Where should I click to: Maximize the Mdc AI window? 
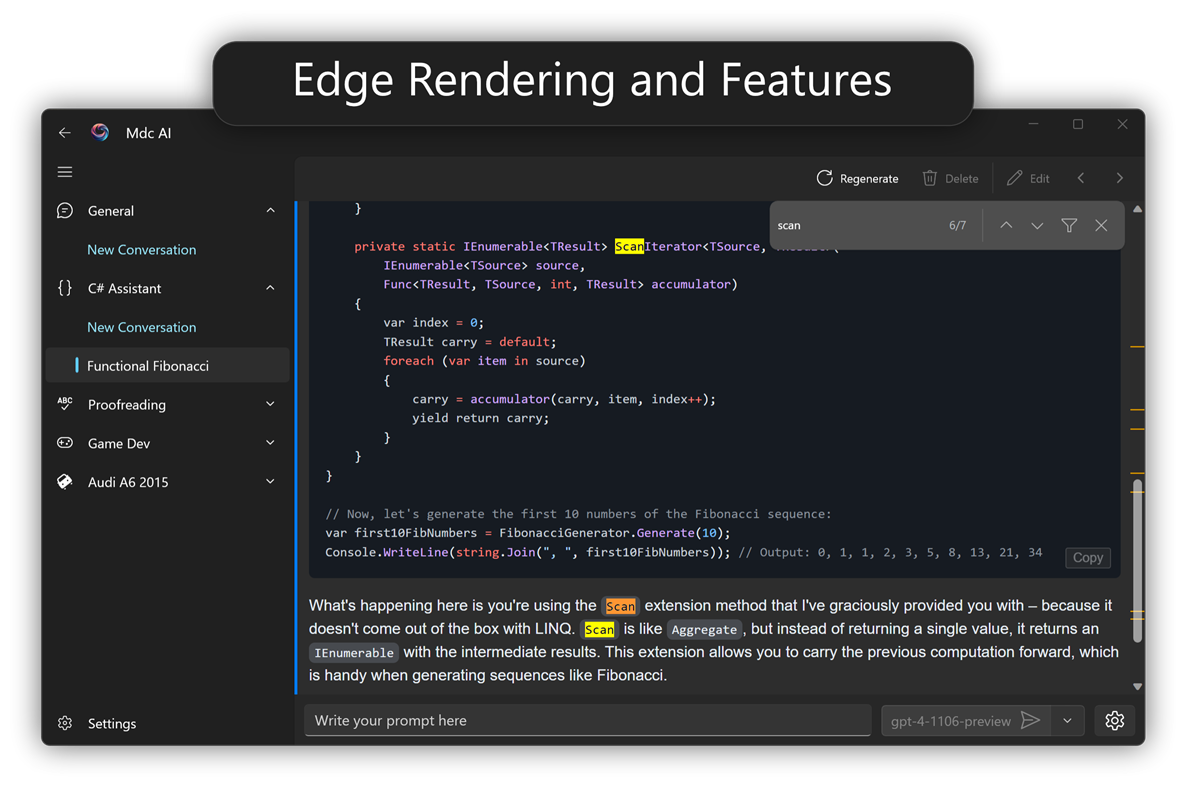1078,124
